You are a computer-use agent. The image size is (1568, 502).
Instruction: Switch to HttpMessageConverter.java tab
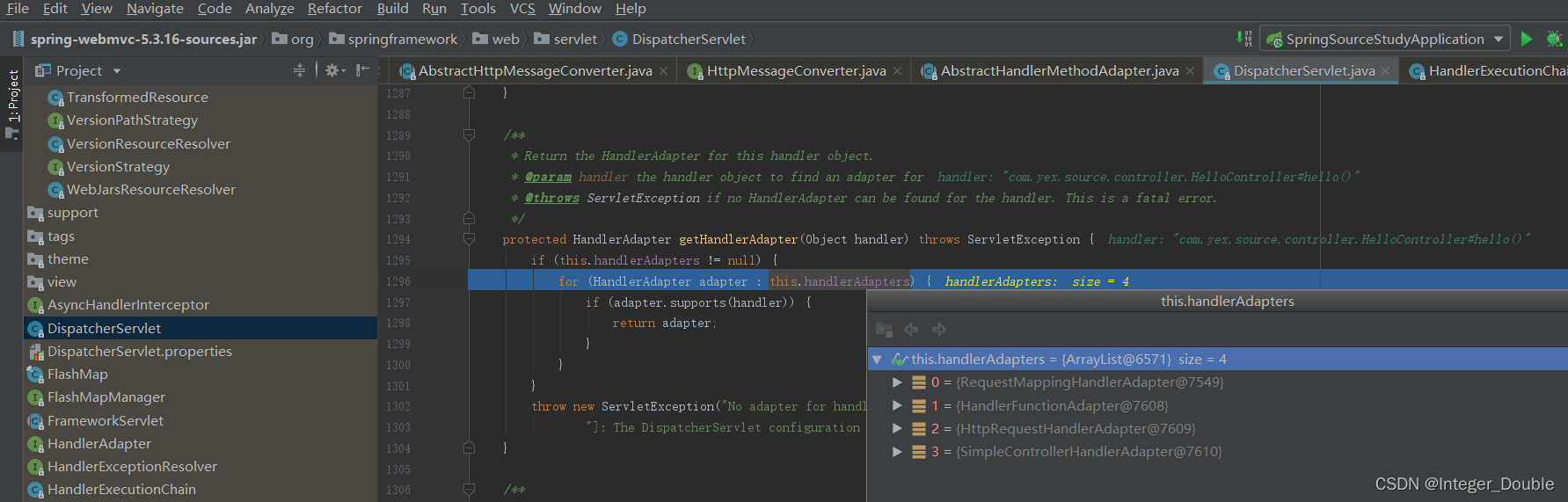(795, 71)
